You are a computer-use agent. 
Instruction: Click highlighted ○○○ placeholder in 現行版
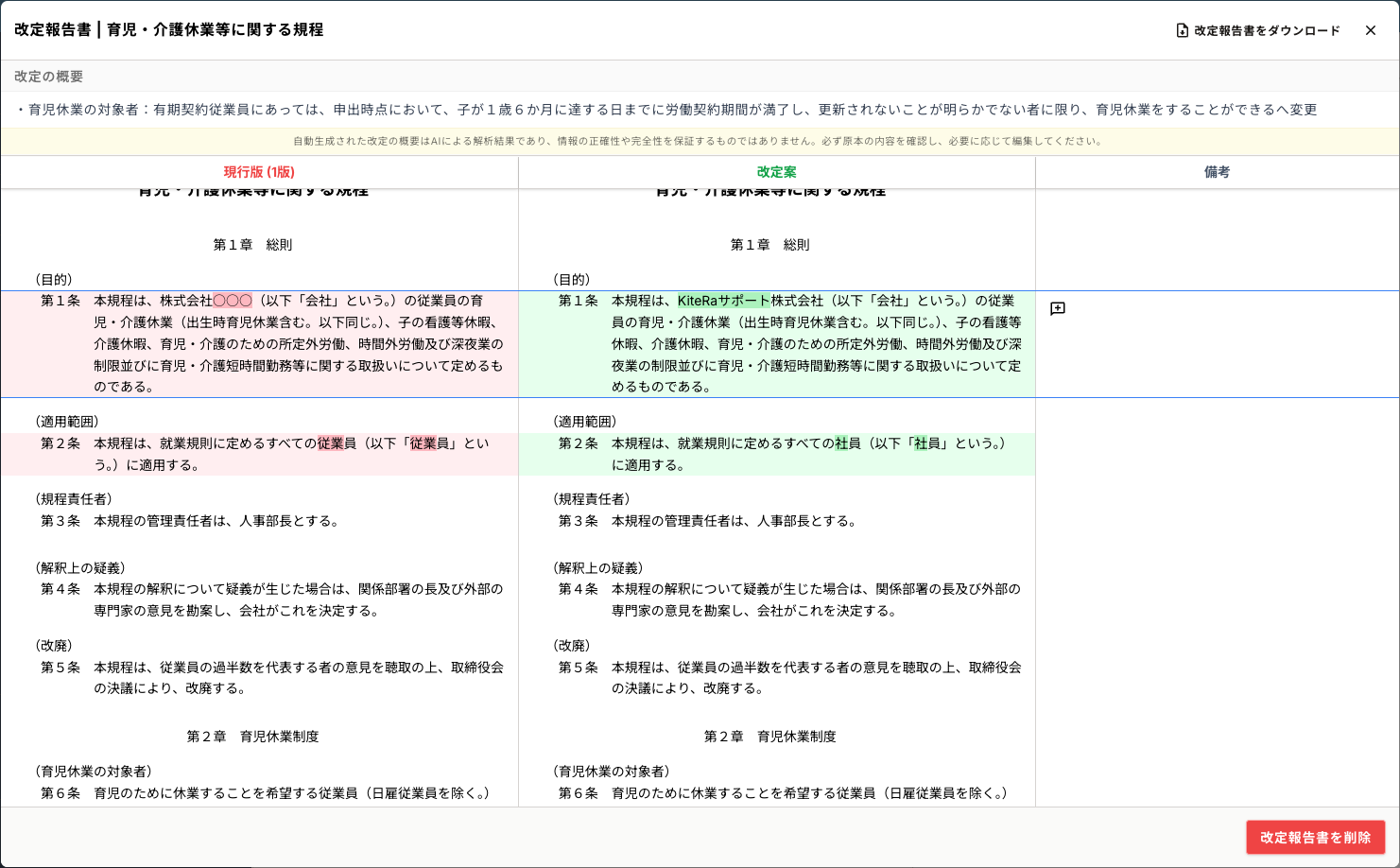click(x=233, y=301)
